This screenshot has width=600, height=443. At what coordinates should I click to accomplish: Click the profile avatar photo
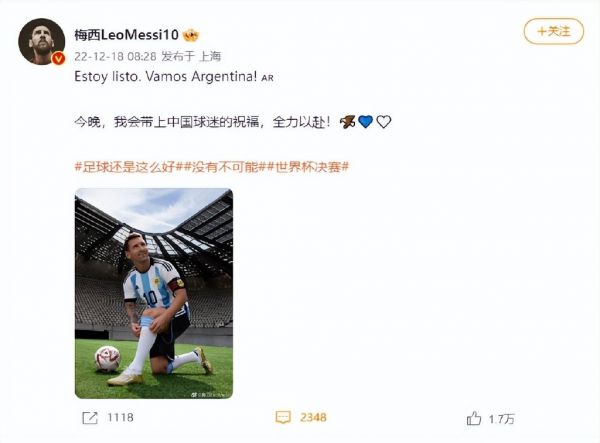pos(42,41)
